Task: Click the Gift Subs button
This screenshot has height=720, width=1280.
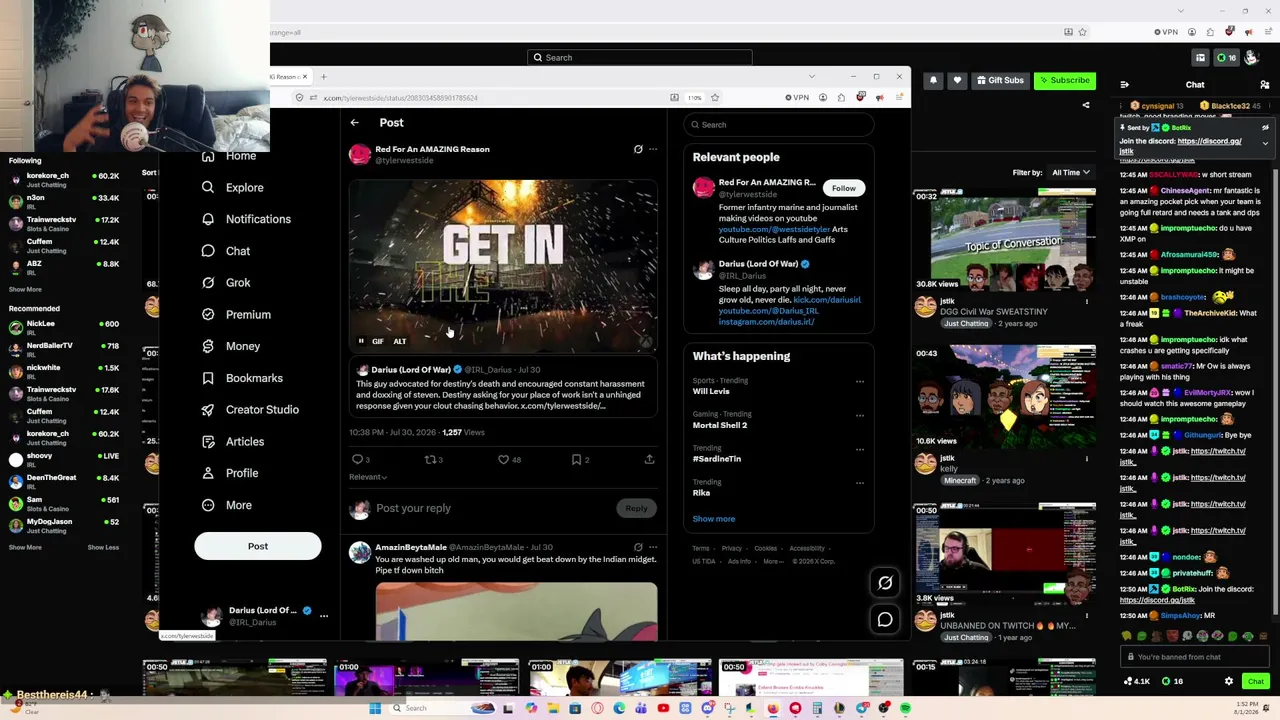Action: point(1000,80)
